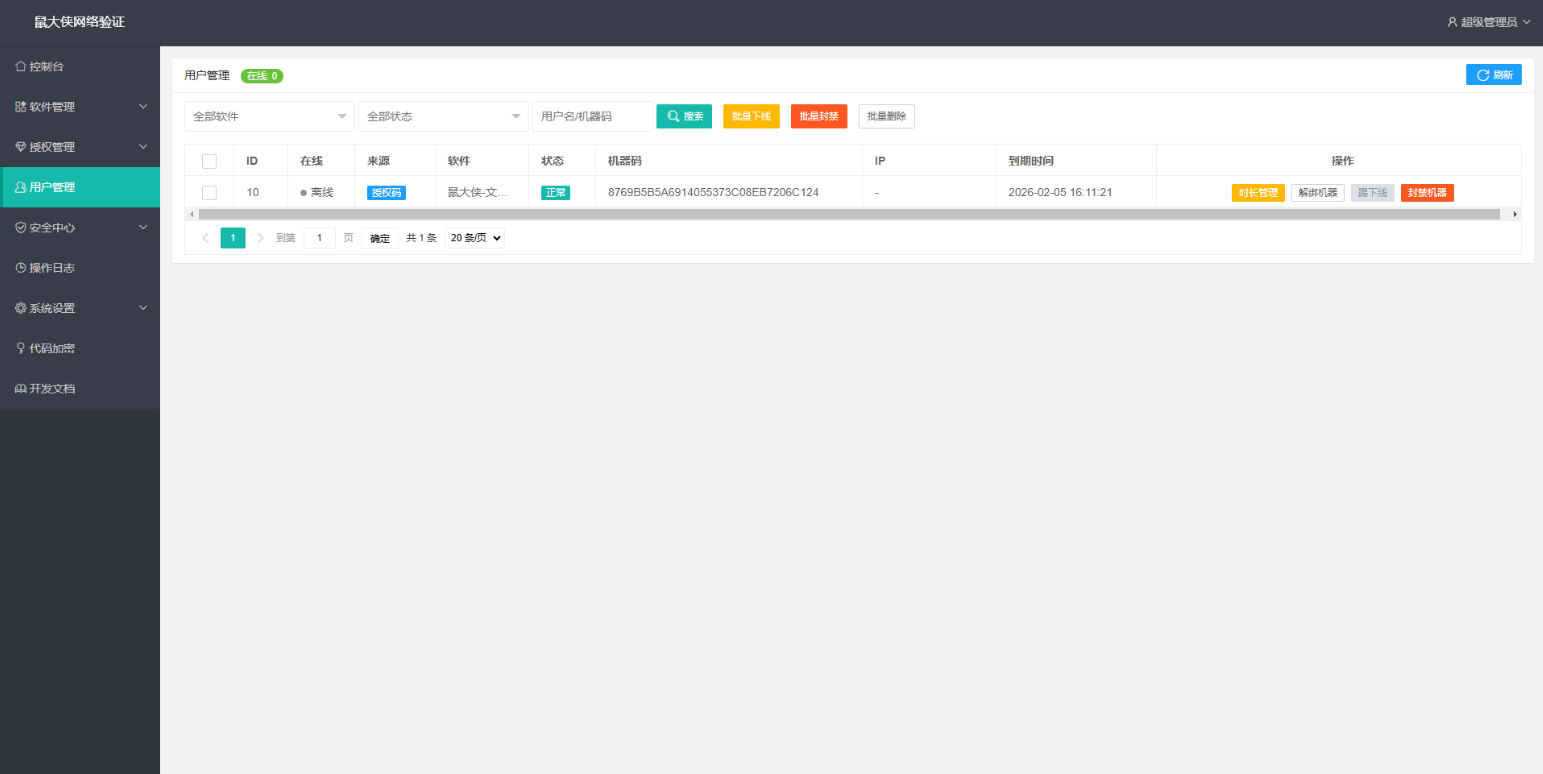Check the checkbox for user ID 10
Viewport: 1543px width, 774px height.
coord(209,192)
